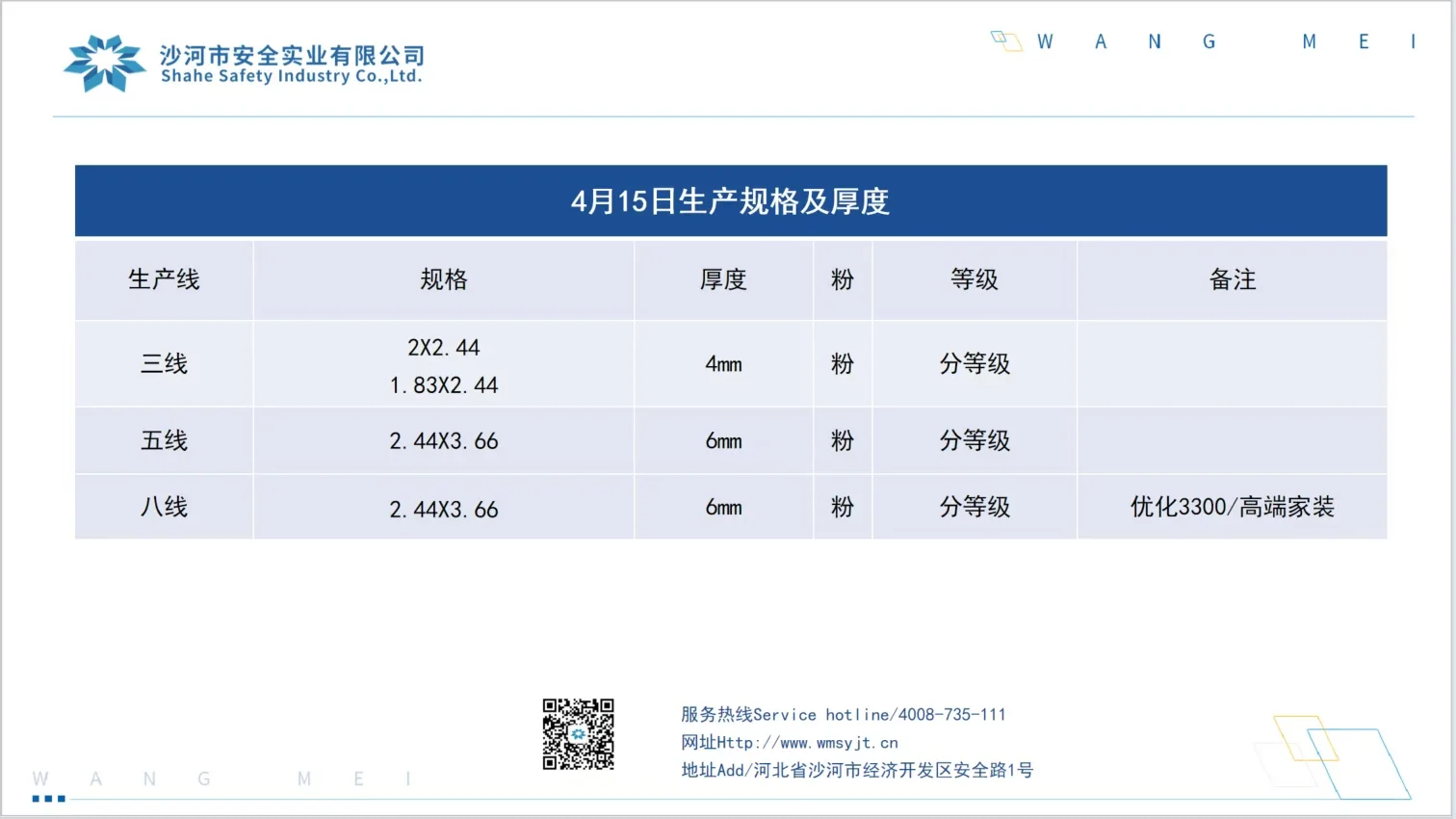Click the 粉 cell in the 八线 row
This screenshot has width=1456, height=819.
[843, 507]
